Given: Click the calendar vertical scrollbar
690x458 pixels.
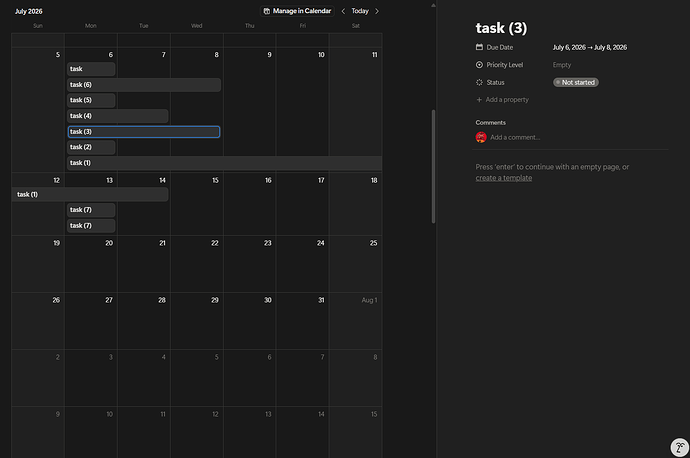Looking at the screenshot, I should coord(433,166).
